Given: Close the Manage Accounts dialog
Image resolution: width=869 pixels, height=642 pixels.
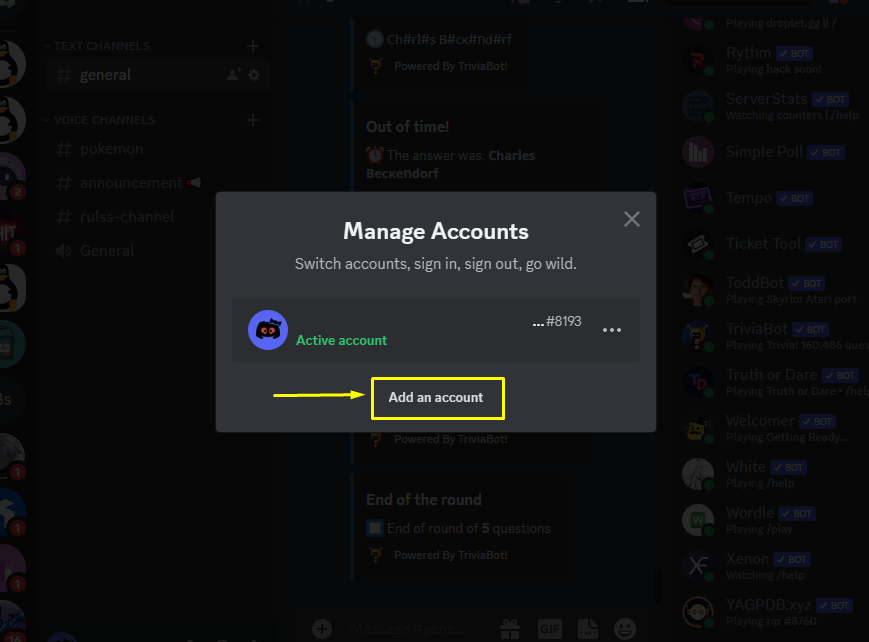Looking at the screenshot, I should tap(631, 219).
